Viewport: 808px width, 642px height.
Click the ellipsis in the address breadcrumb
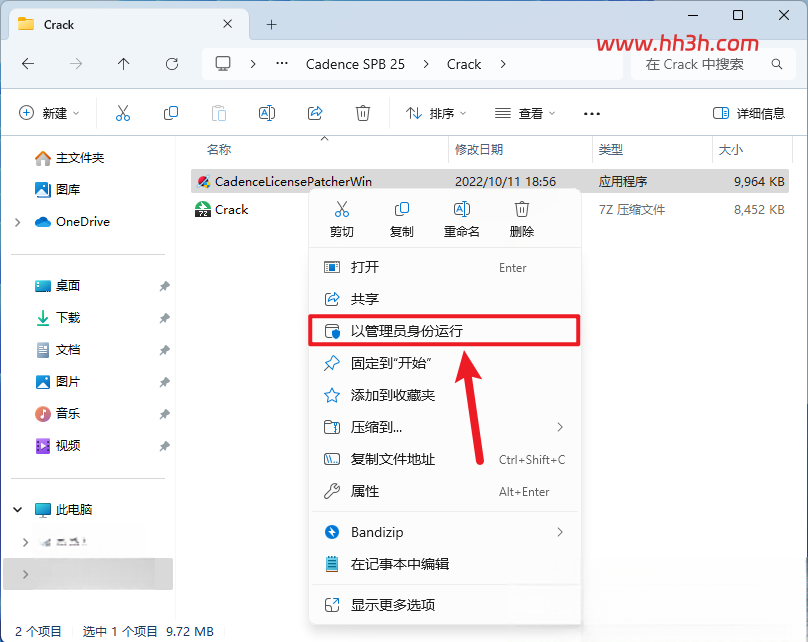[282, 64]
